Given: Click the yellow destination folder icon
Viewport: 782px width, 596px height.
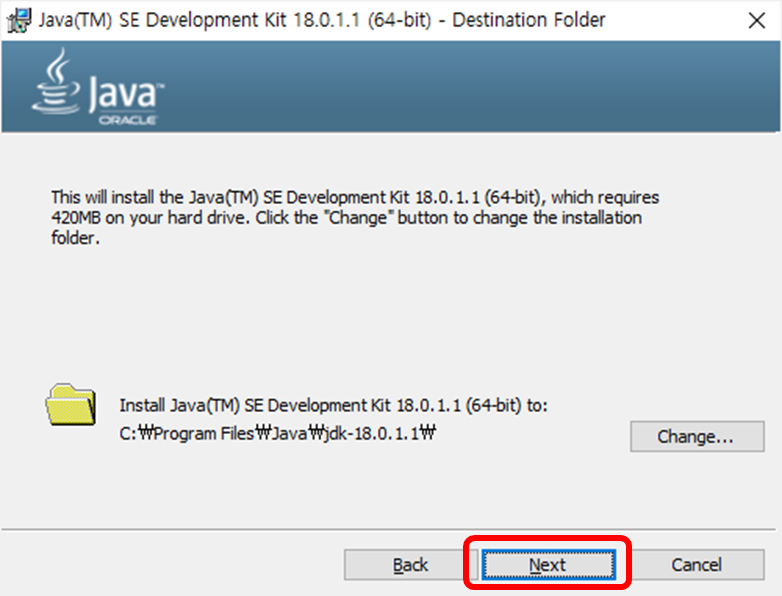Looking at the screenshot, I should (x=71, y=404).
